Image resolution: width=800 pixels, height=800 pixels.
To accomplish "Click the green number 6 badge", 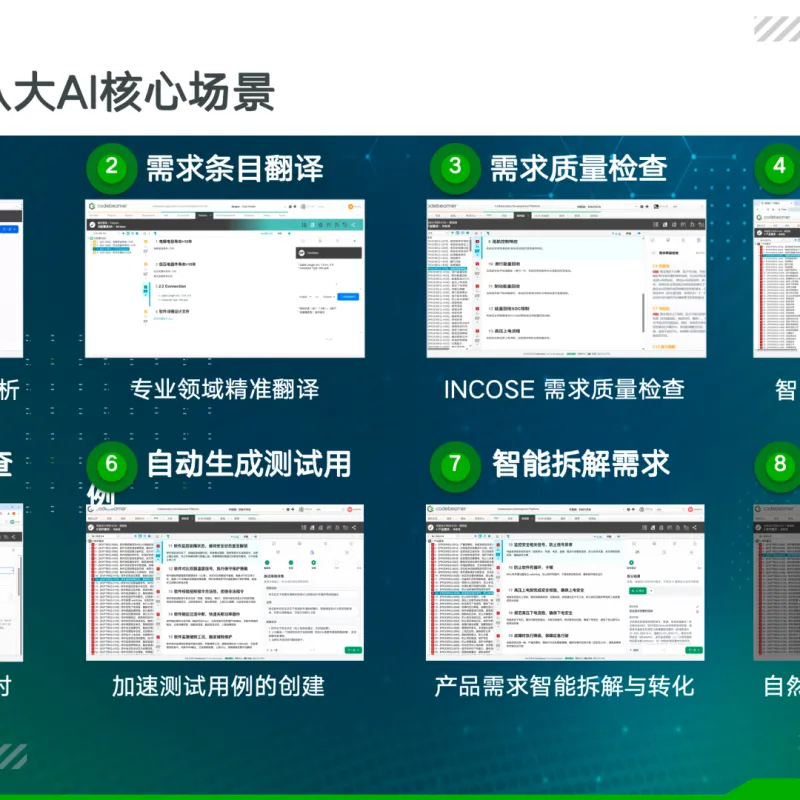I will [x=112, y=465].
